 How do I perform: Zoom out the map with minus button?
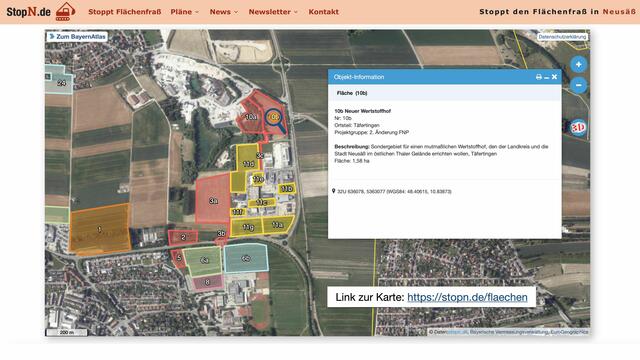pos(578,85)
